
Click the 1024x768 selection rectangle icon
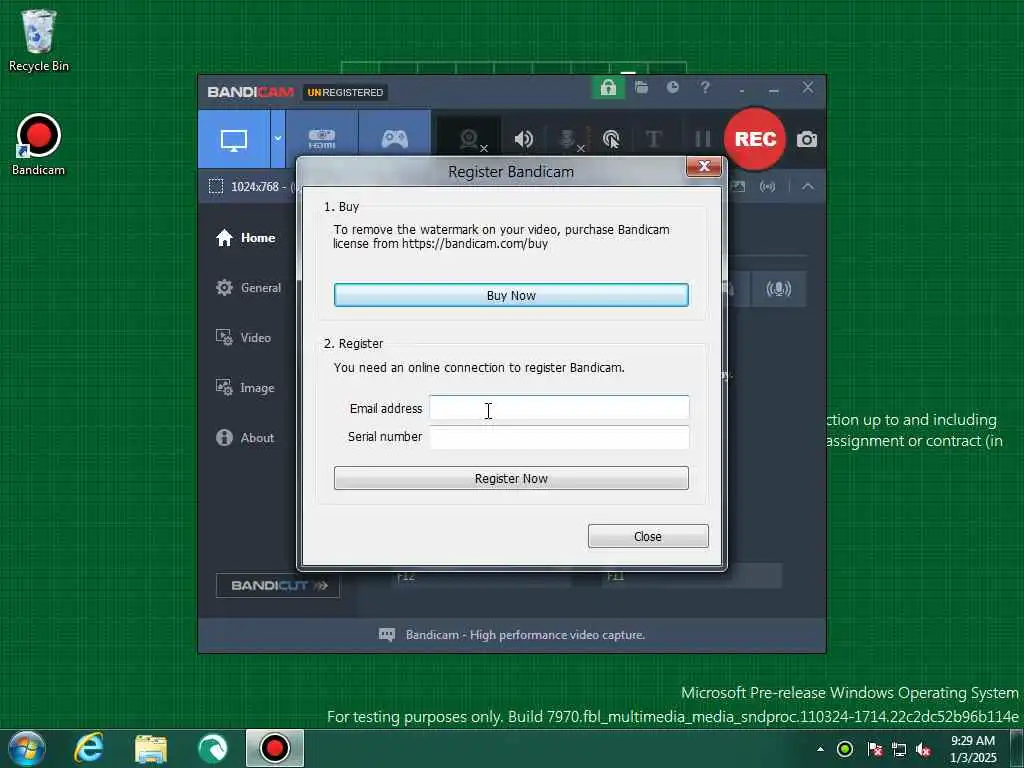(x=216, y=187)
